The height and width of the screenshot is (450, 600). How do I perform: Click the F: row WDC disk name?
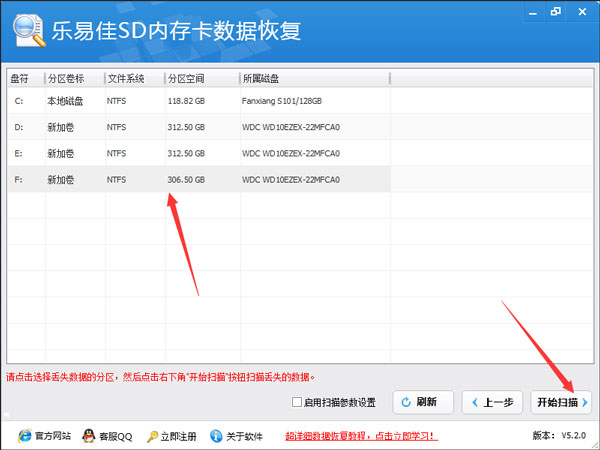291,179
